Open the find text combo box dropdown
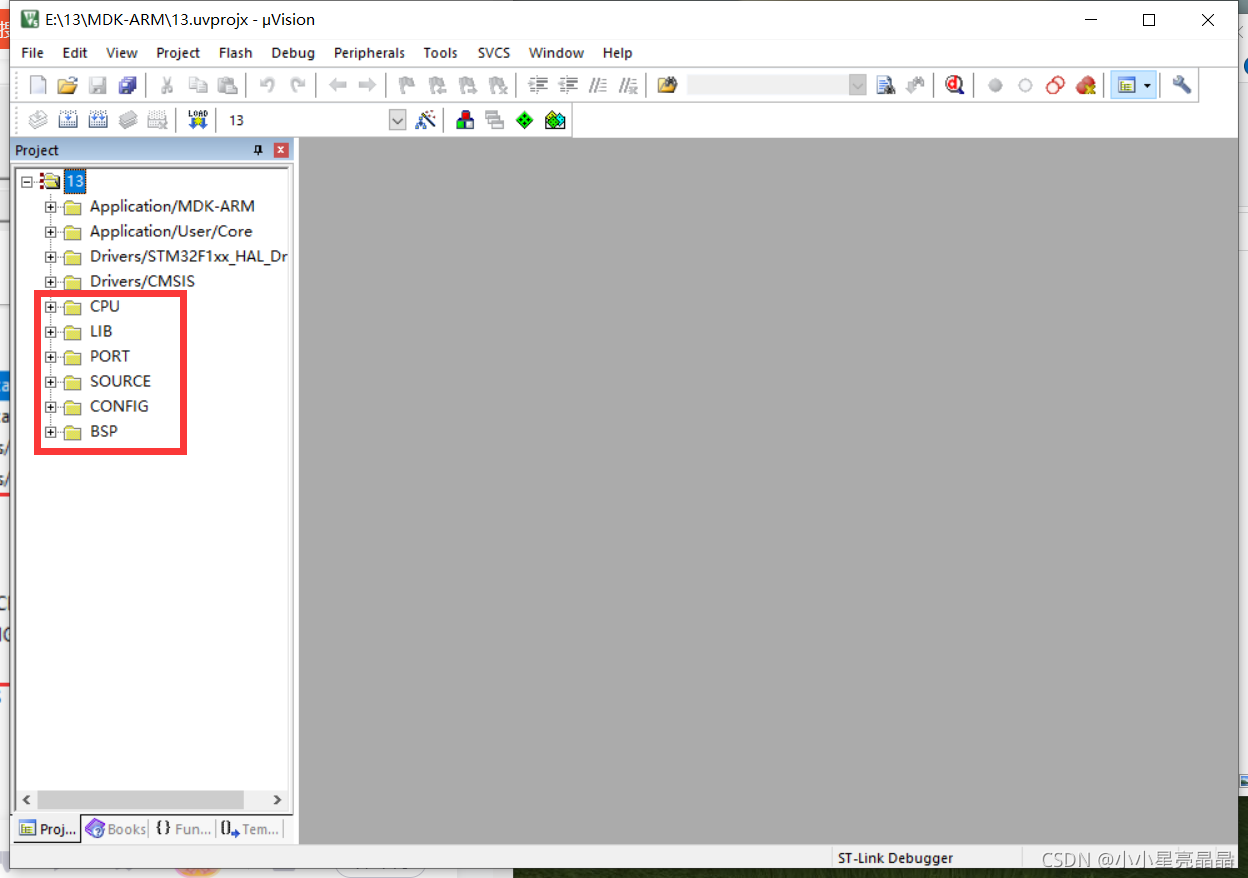 click(x=858, y=85)
